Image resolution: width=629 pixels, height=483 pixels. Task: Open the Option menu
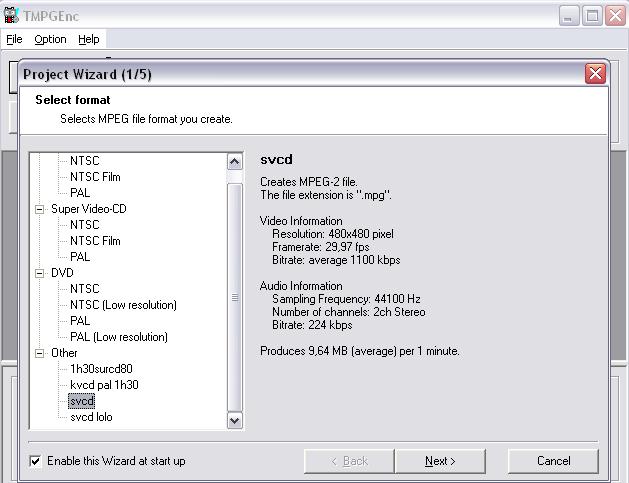(x=50, y=39)
